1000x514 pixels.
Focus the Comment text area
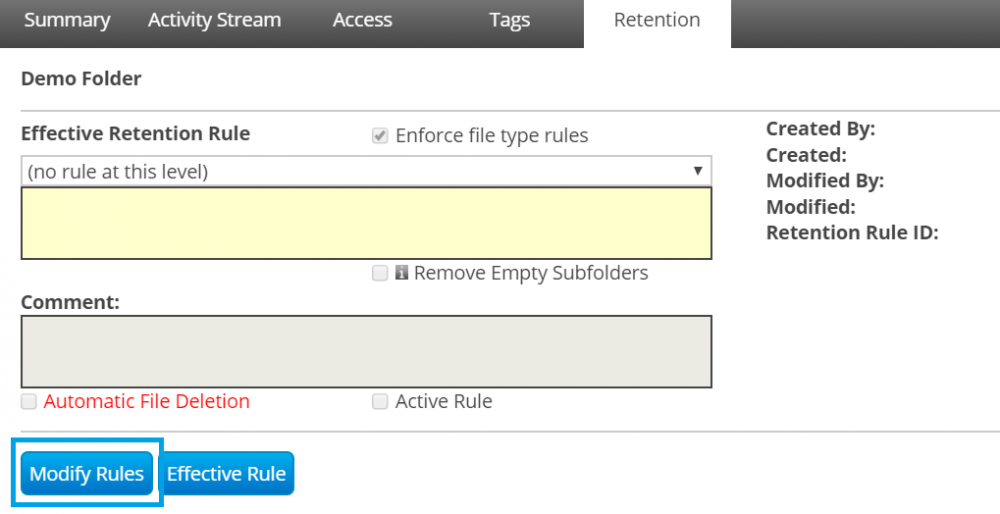366,352
